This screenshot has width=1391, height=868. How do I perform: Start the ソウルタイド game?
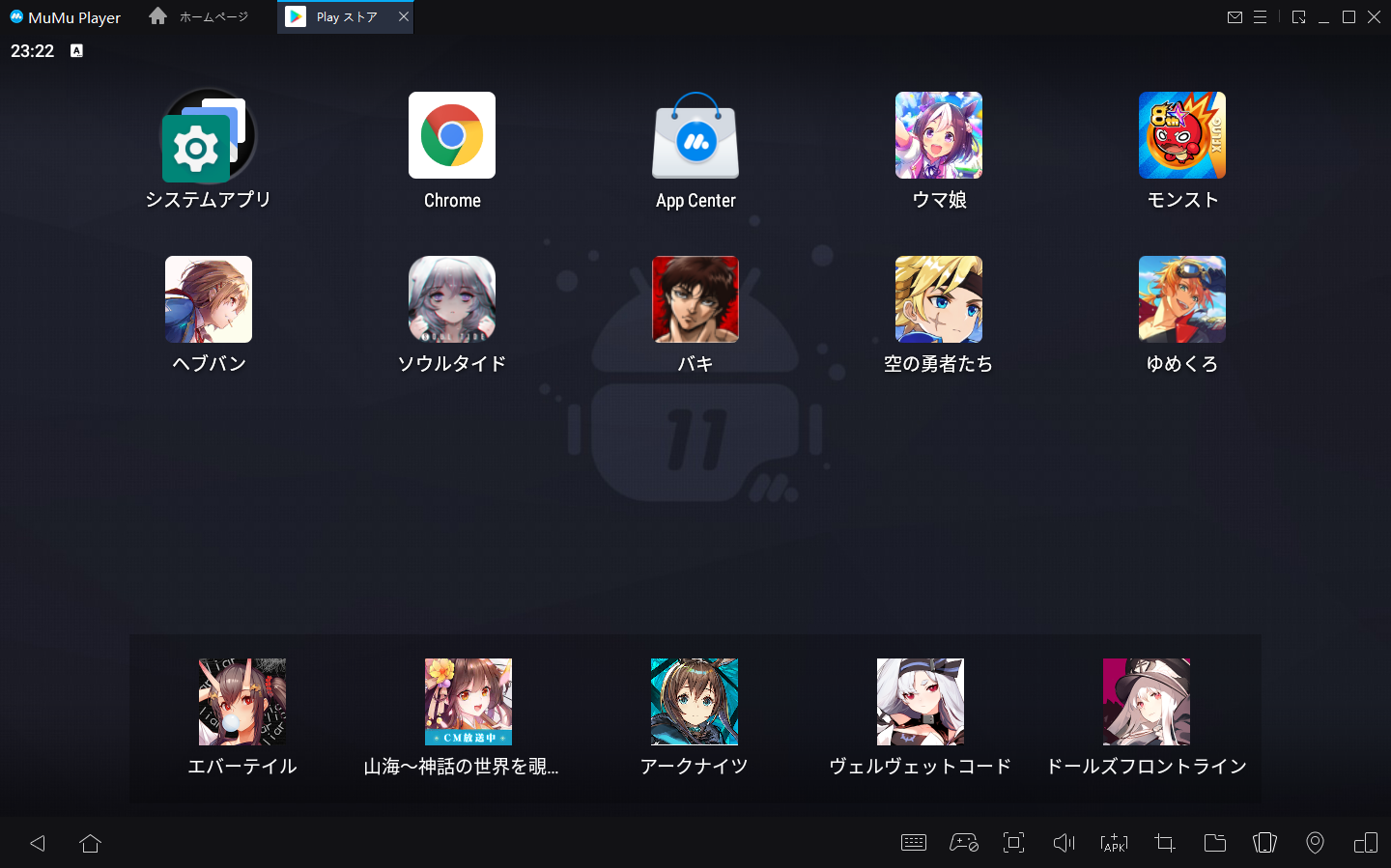[452, 299]
